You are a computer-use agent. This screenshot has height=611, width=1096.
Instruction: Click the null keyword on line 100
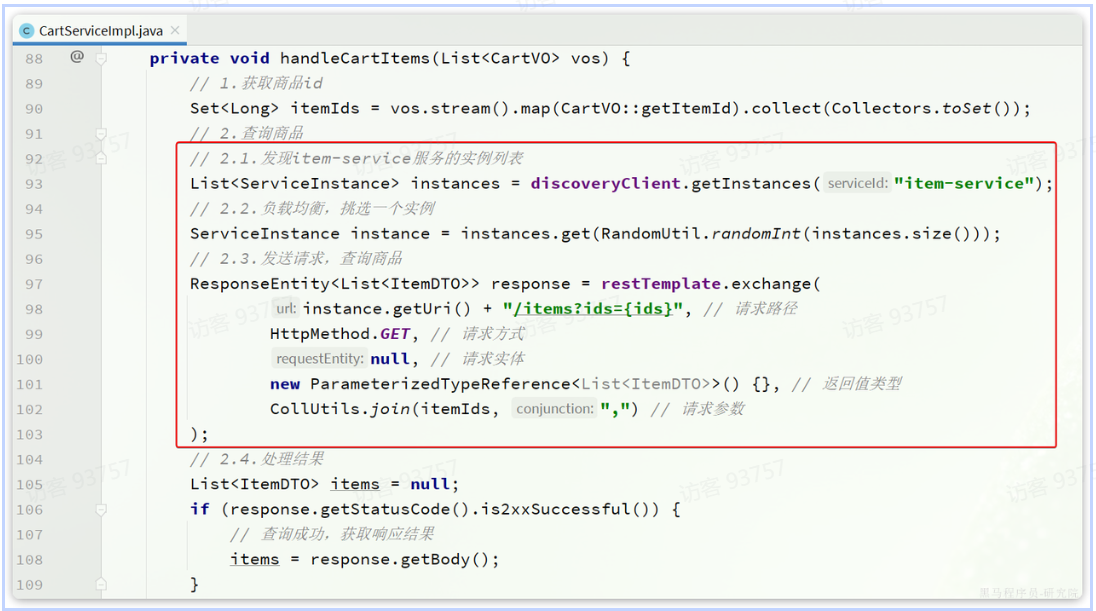pos(390,359)
